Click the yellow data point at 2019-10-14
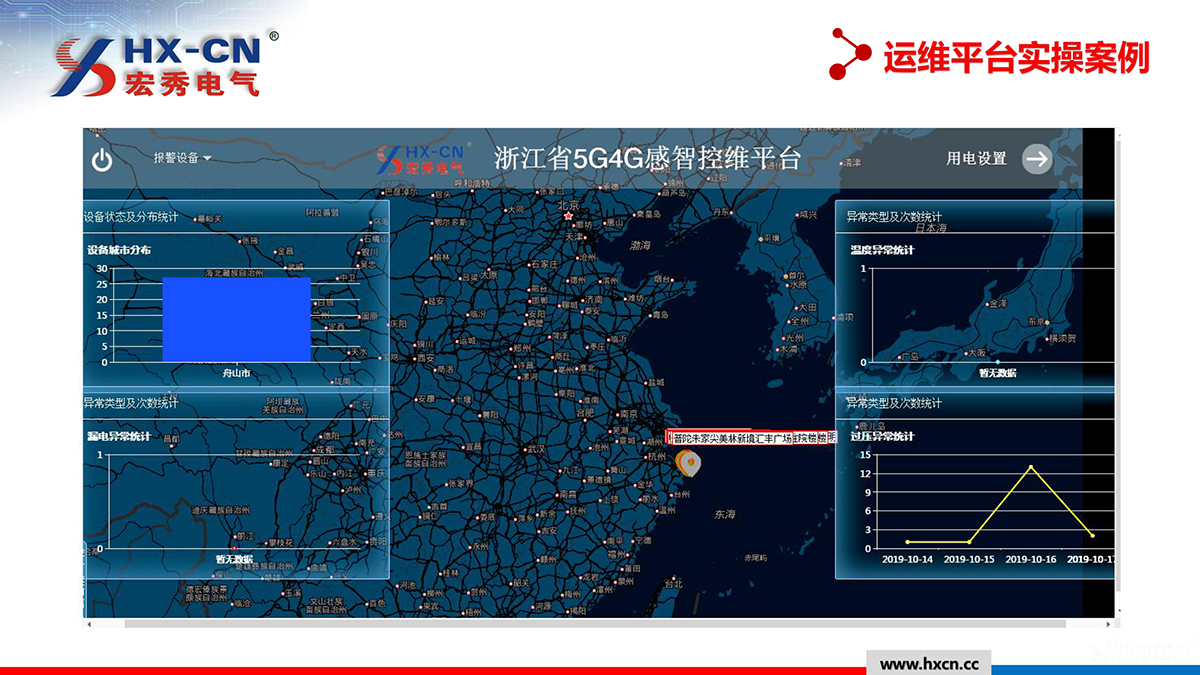Image resolution: width=1200 pixels, height=675 pixels. 908,542
